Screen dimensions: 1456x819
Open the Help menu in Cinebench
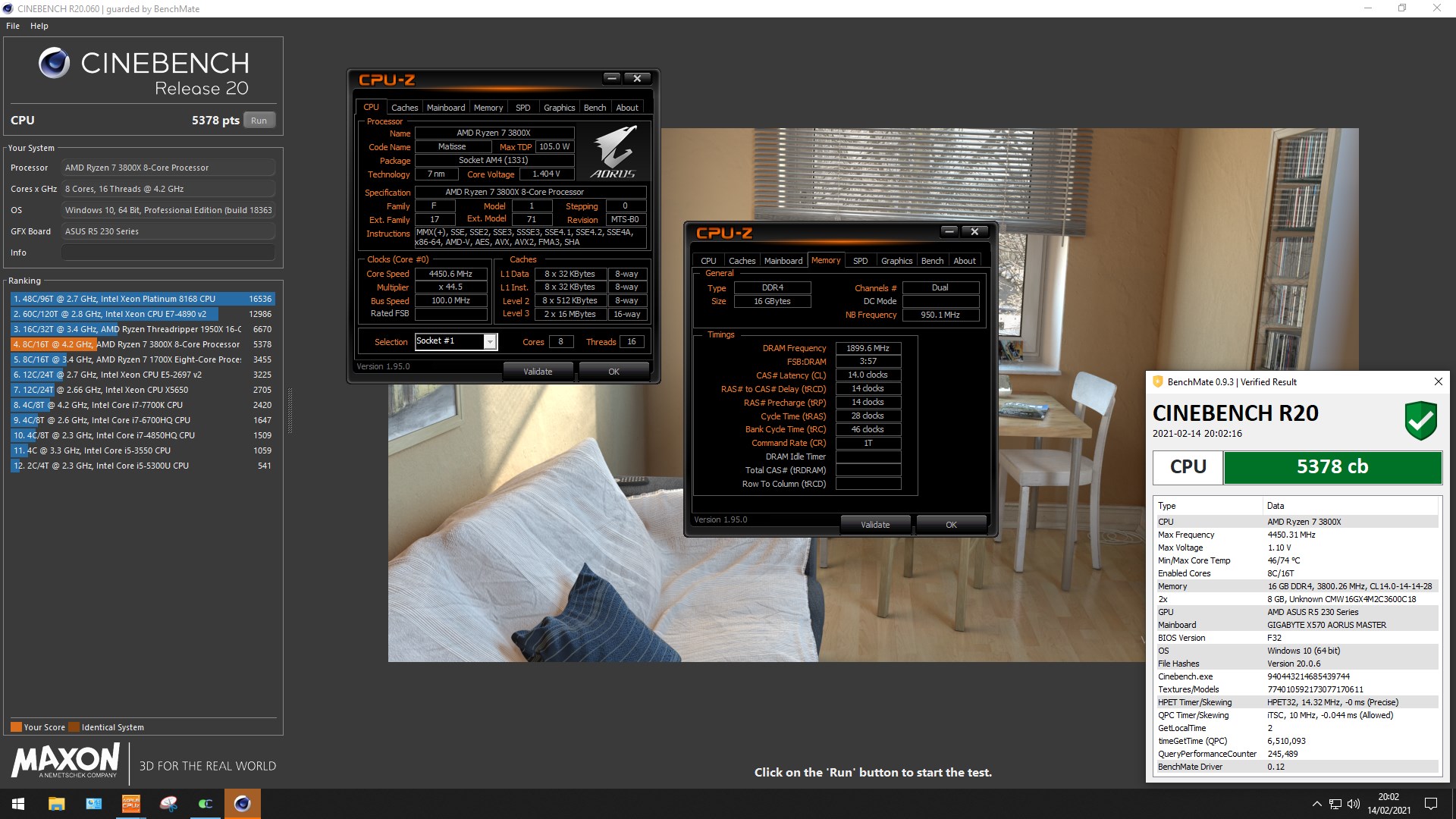pyautogui.click(x=39, y=26)
